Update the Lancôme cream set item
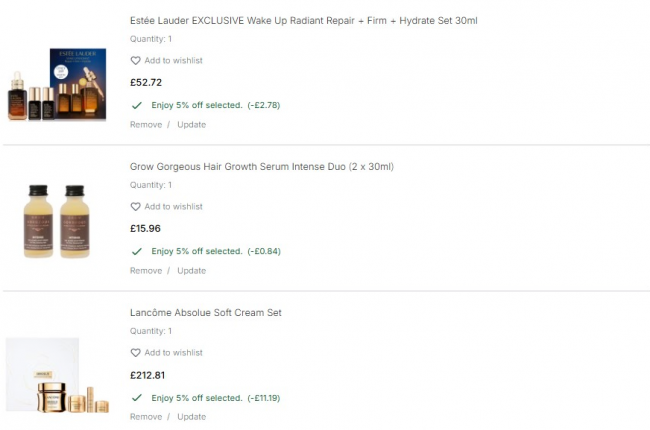This screenshot has height=430, width=650. click(191, 417)
